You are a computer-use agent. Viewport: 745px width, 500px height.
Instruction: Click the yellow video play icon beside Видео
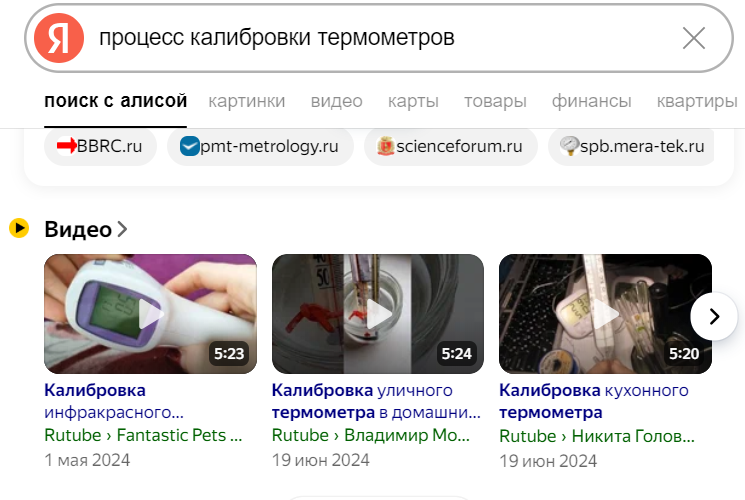click(19, 228)
